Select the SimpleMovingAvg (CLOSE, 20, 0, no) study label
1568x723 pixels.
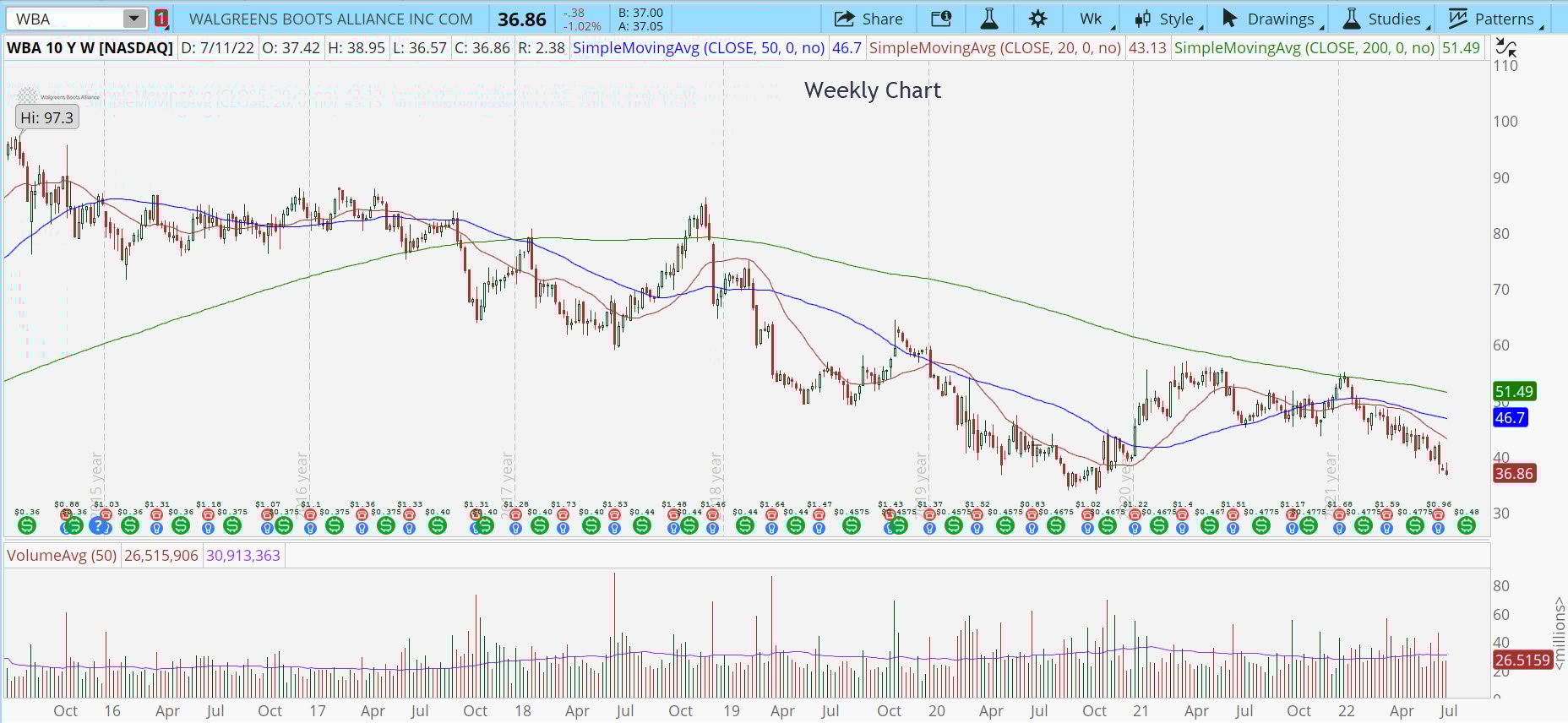tap(995, 47)
